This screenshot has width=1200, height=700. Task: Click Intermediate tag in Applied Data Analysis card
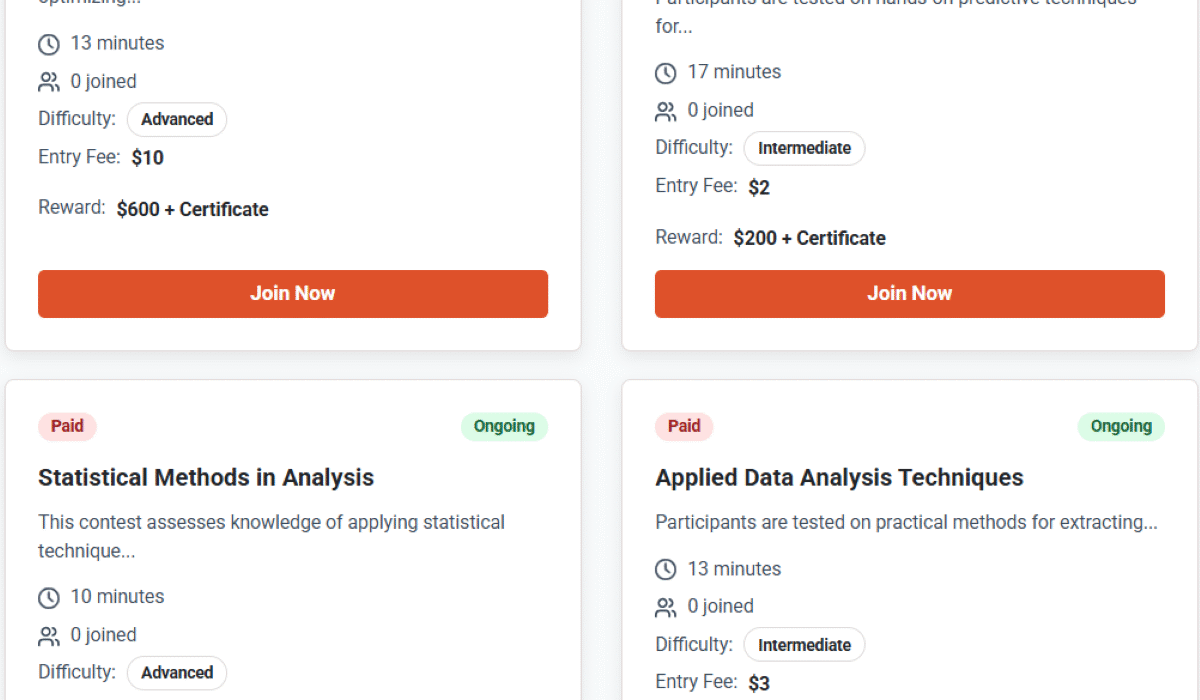pyautogui.click(x=804, y=645)
